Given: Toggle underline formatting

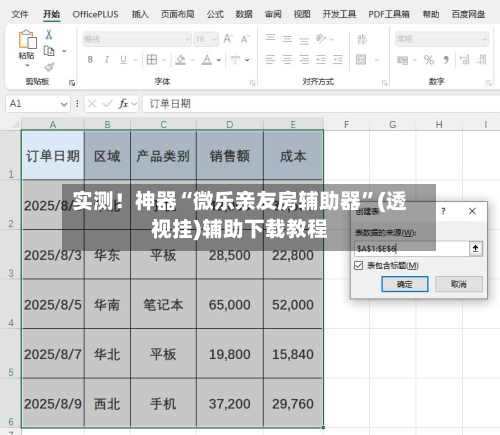Looking at the screenshot, I should click(123, 60).
